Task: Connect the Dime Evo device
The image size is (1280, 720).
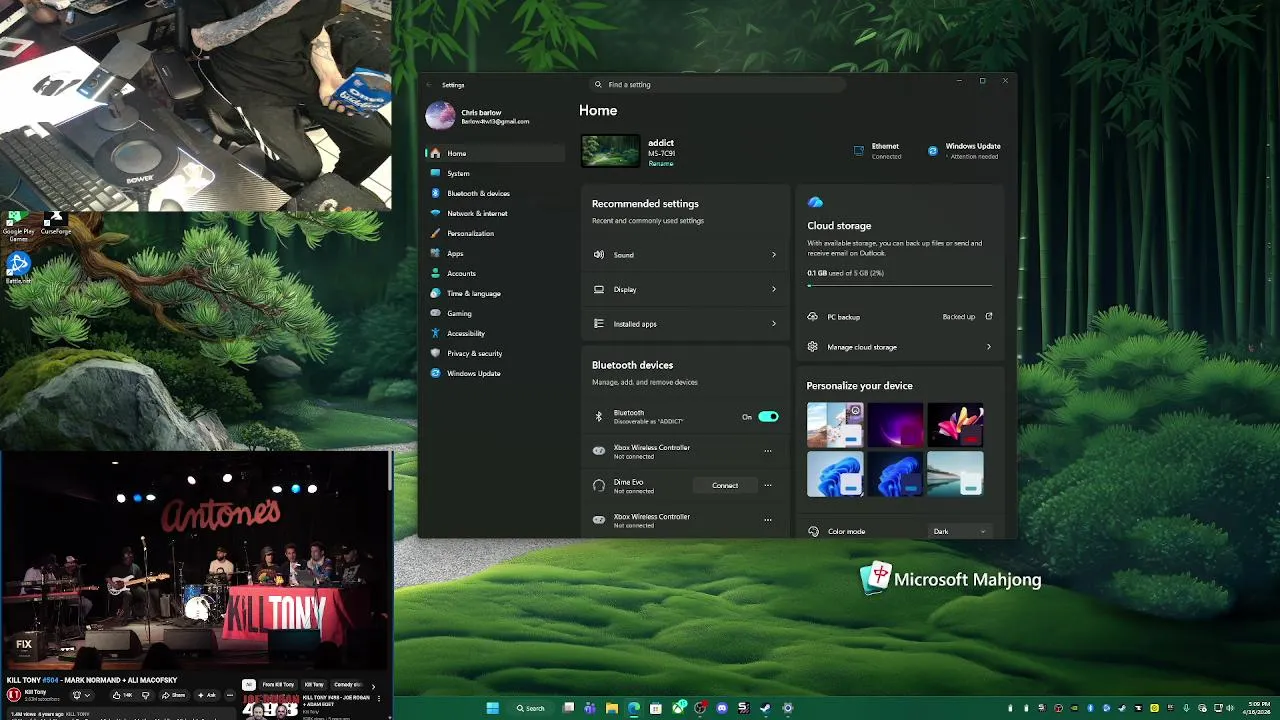Action: (725, 485)
